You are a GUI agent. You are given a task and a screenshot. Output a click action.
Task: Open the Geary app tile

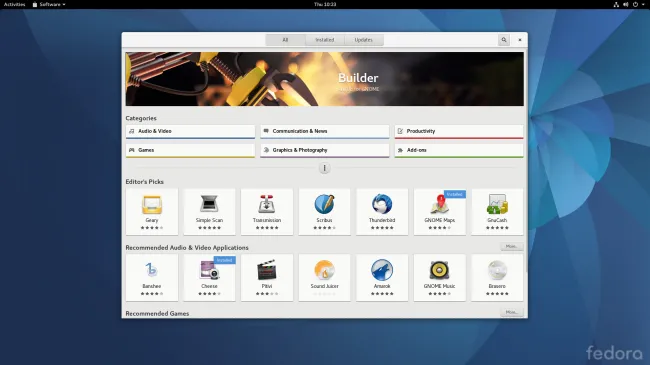pyautogui.click(x=152, y=212)
